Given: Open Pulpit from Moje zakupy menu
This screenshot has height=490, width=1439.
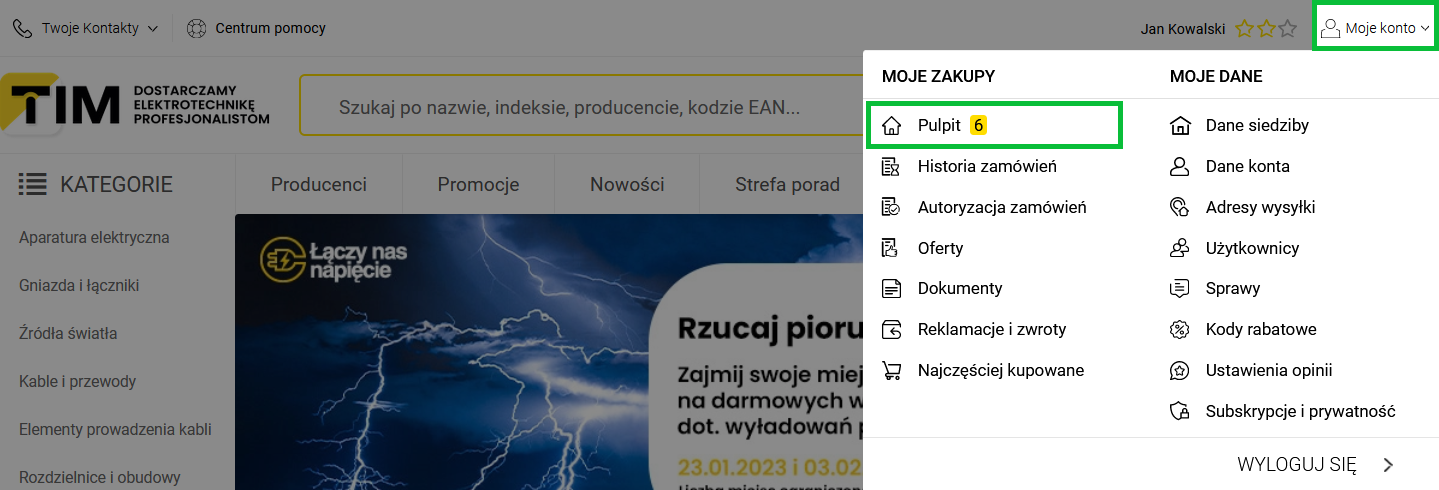Looking at the screenshot, I should pos(994,126).
